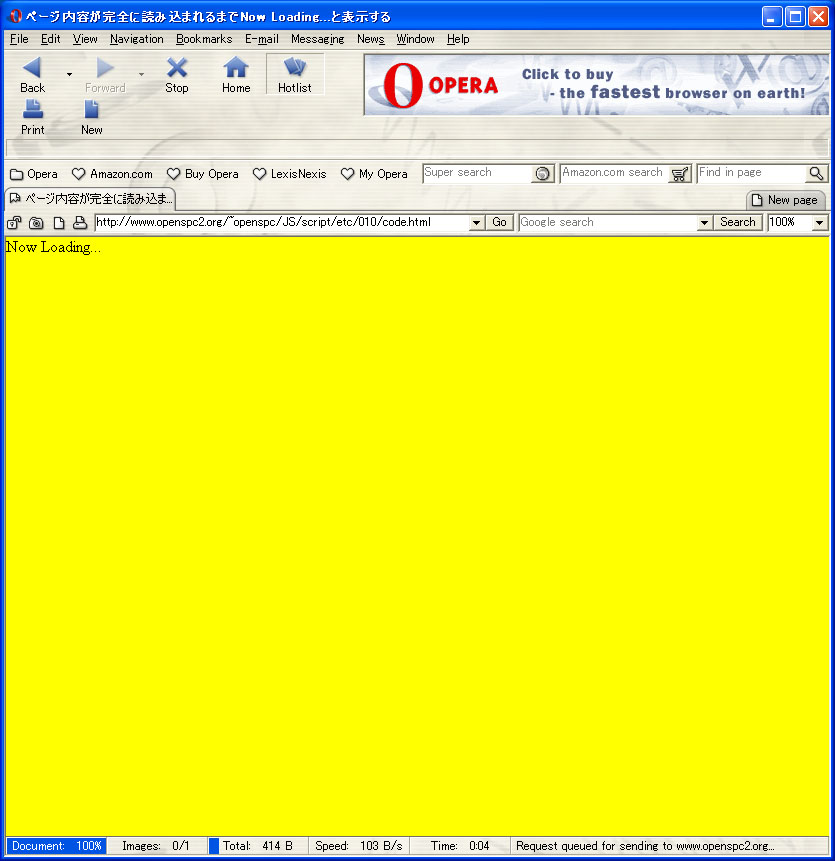
Task: Open the Messaging menu
Action: (317, 39)
